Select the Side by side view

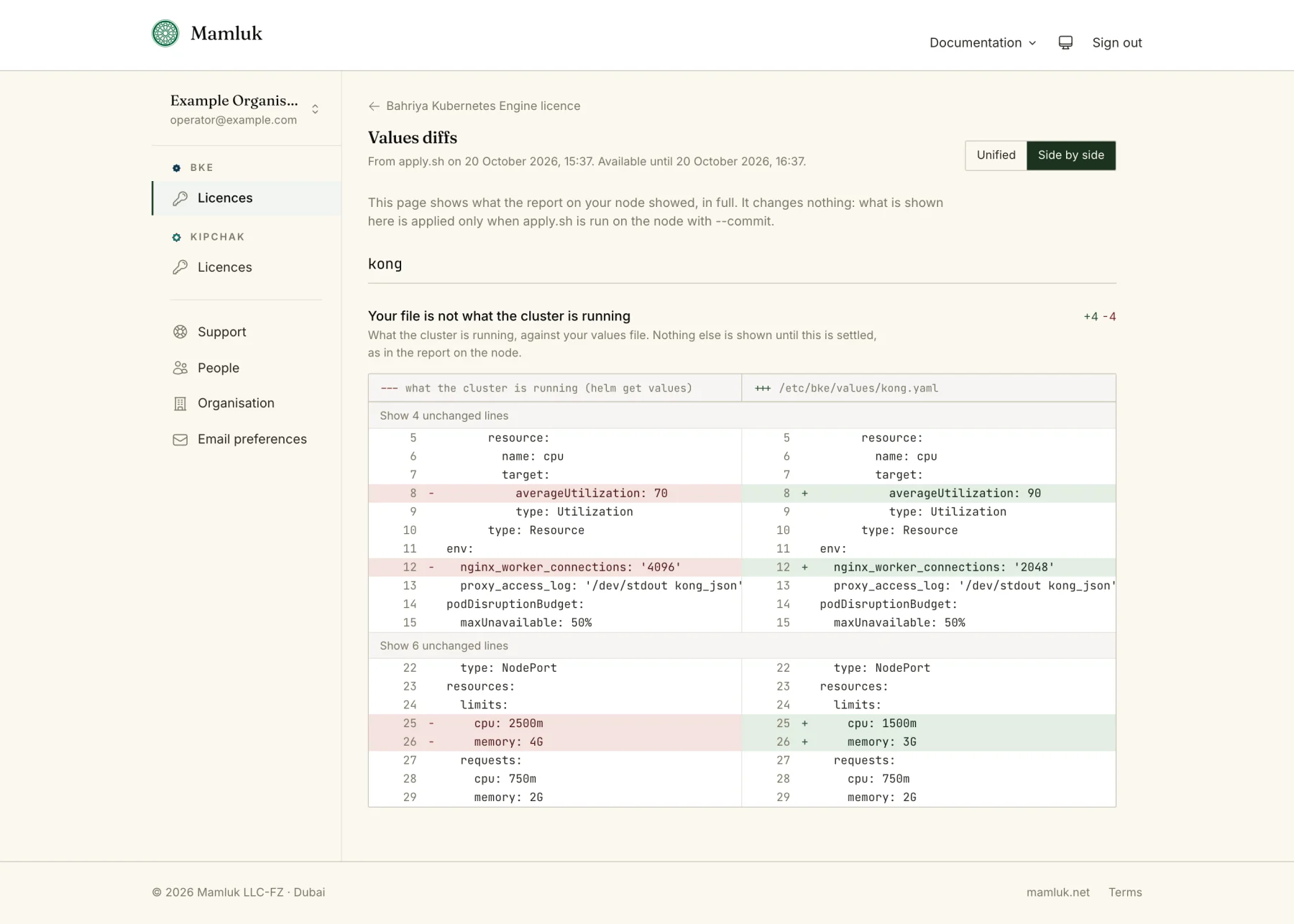(x=1071, y=155)
